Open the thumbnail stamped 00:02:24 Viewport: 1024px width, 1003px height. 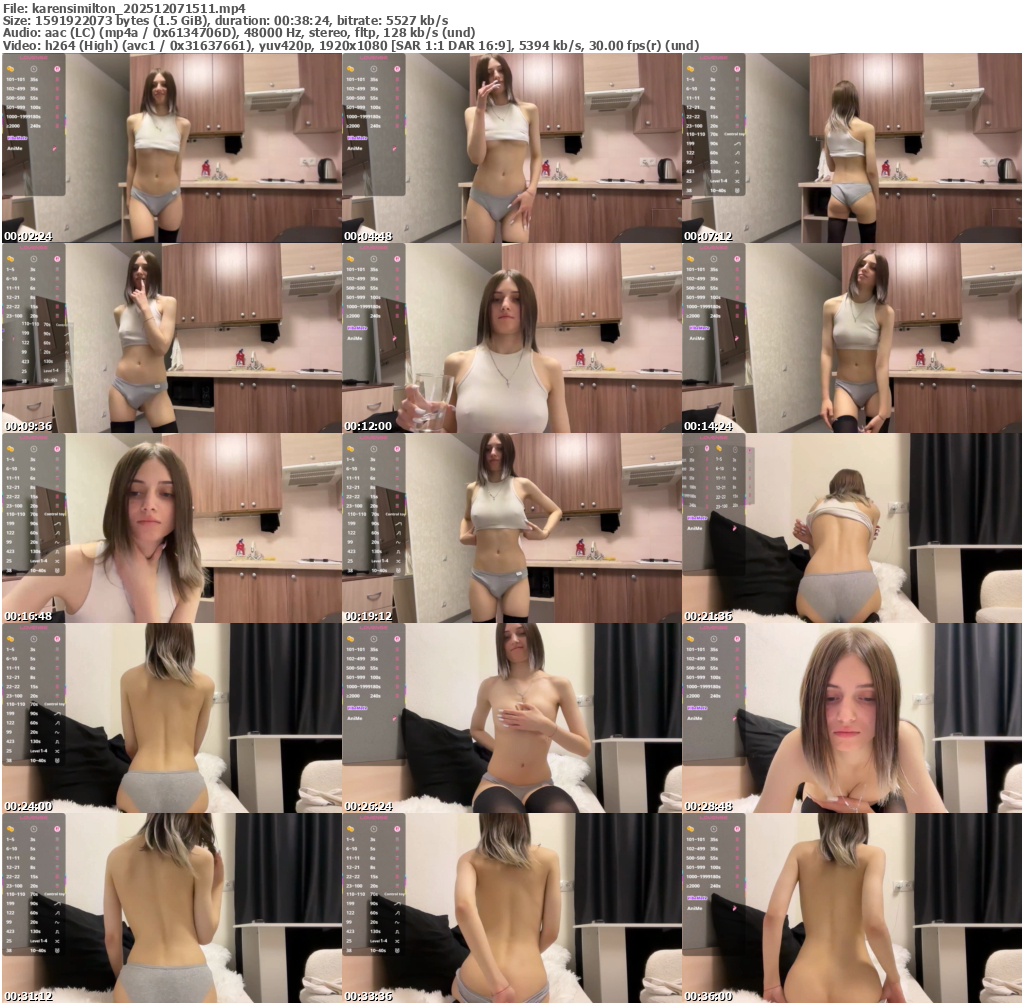(x=172, y=148)
